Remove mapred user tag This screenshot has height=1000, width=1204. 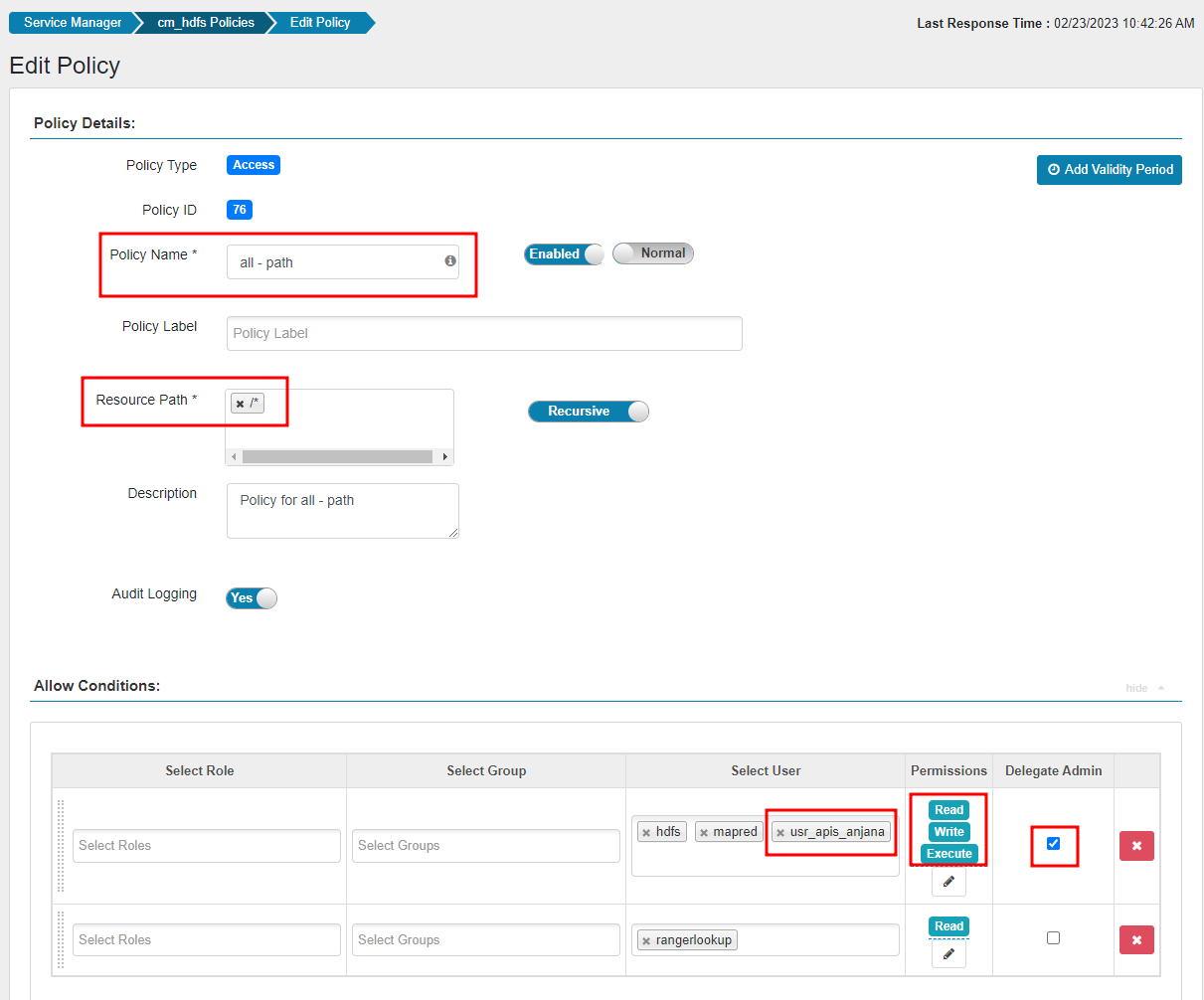point(704,833)
